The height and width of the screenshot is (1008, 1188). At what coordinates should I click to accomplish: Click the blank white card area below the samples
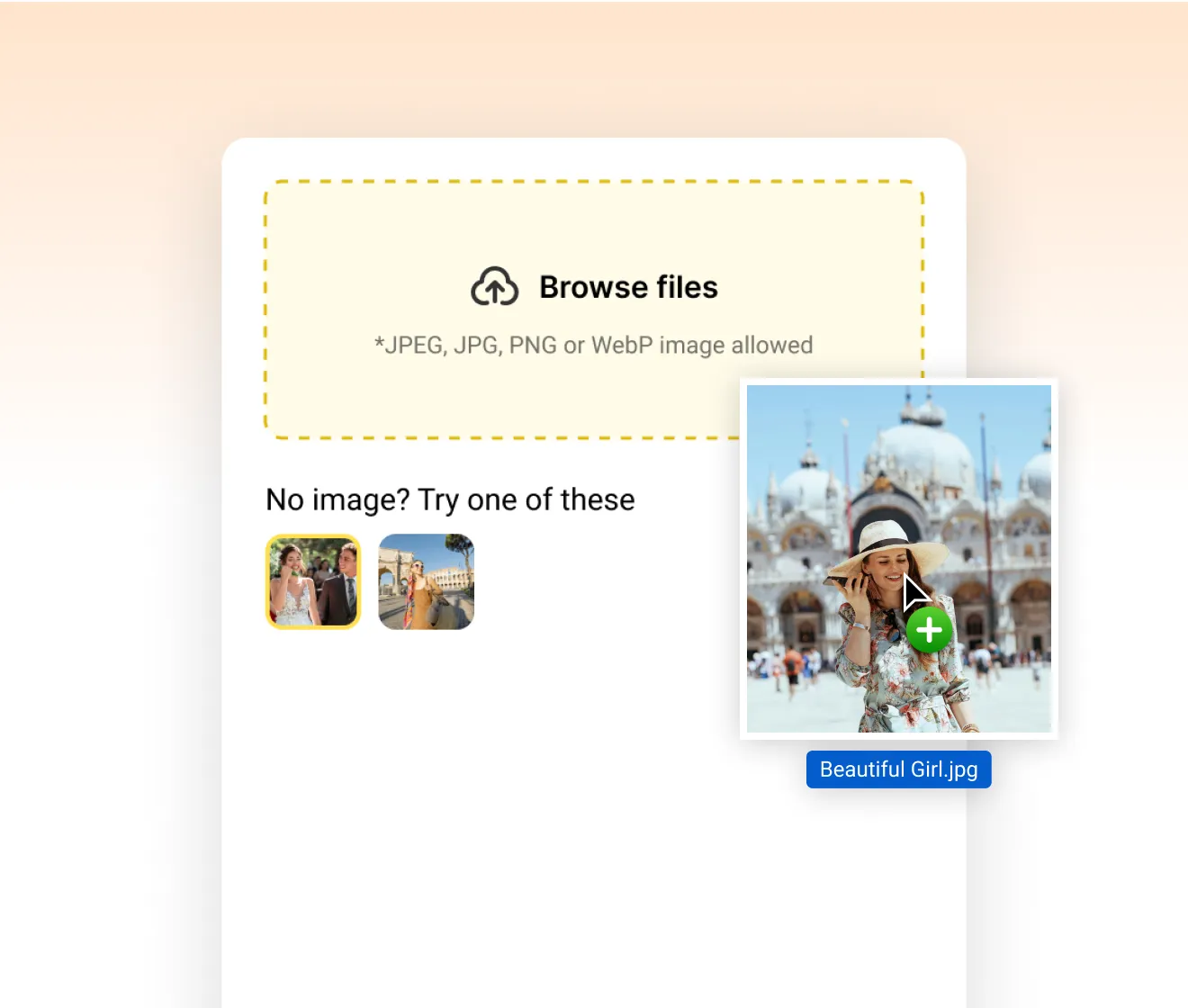click(594, 810)
